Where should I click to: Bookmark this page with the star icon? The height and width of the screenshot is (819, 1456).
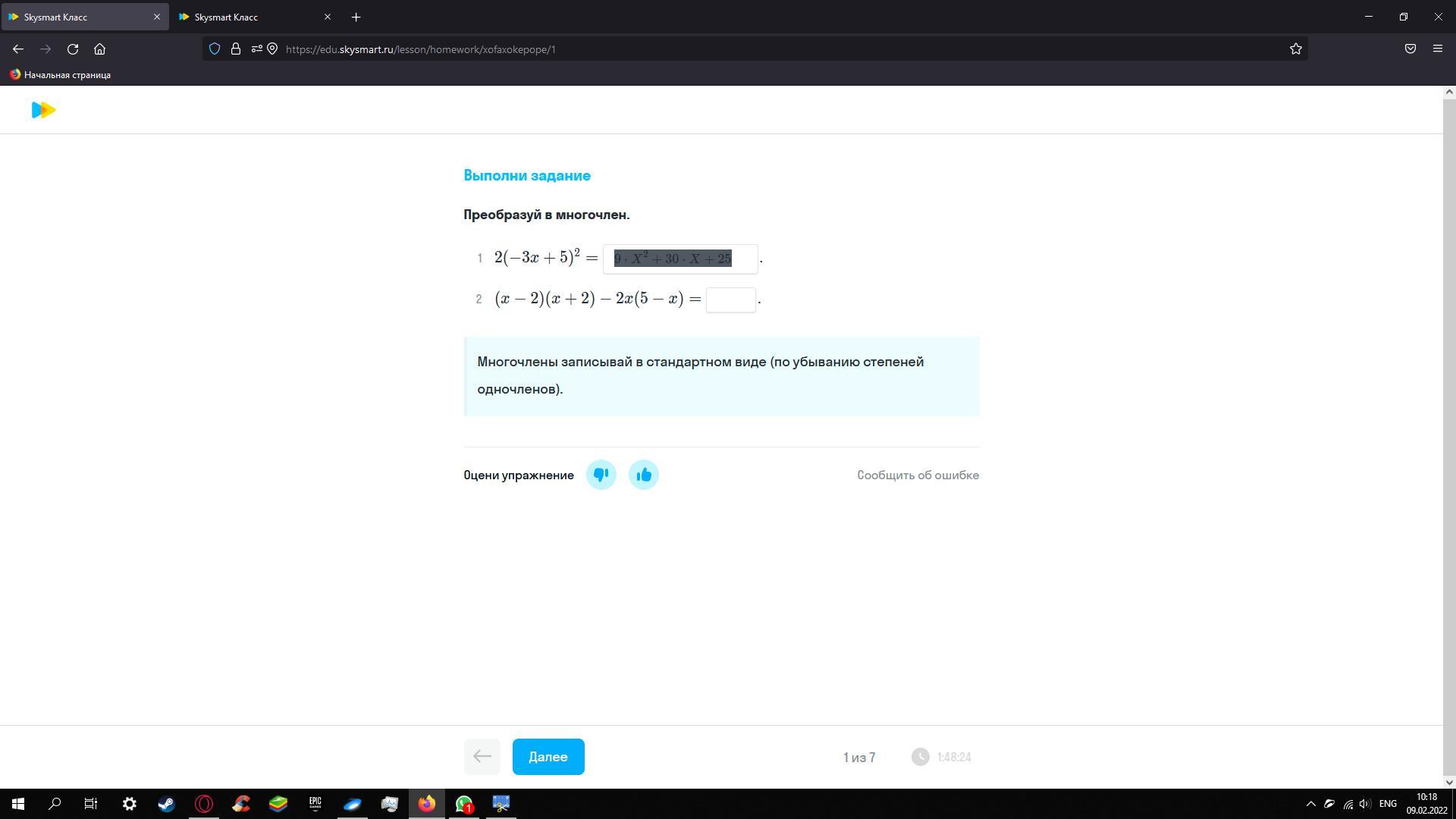click(1295, 49)
